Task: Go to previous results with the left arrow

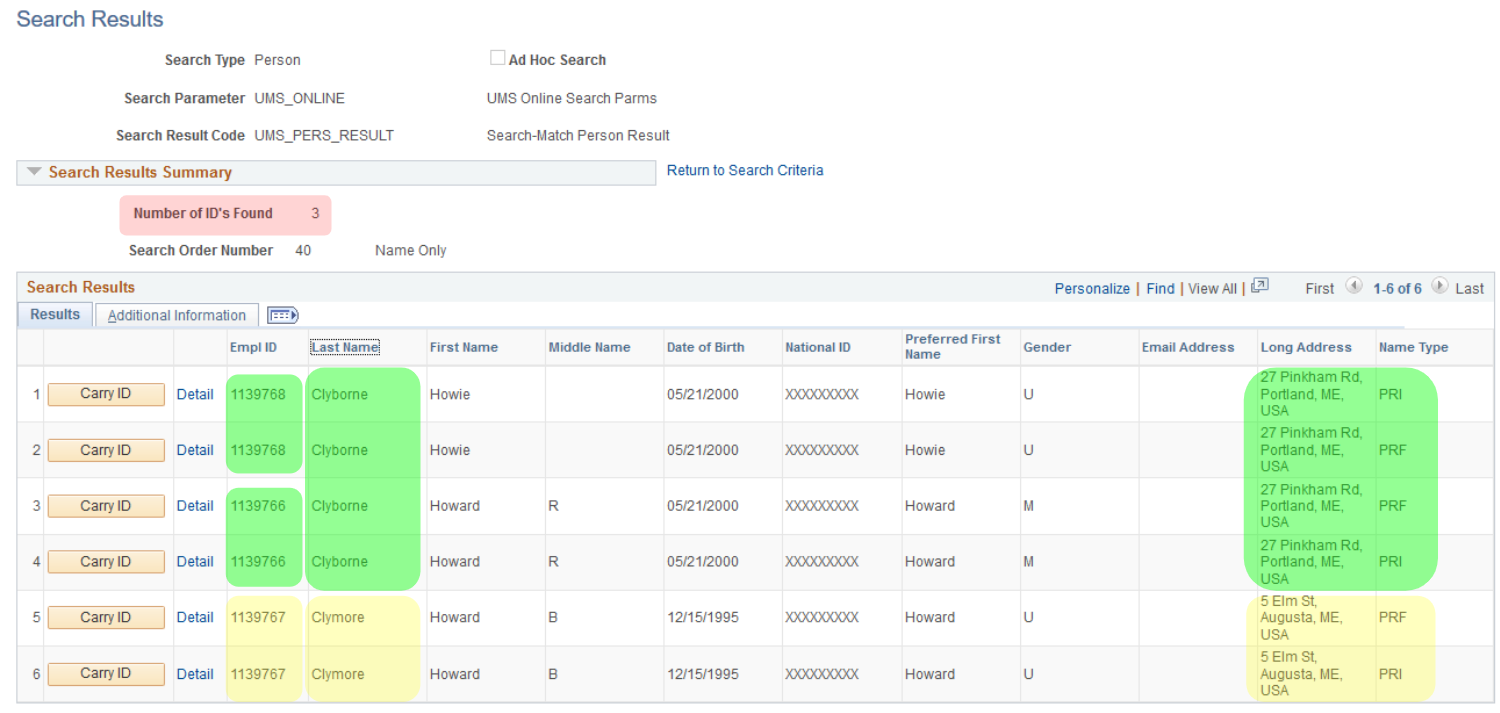Action: point(1354,286)
